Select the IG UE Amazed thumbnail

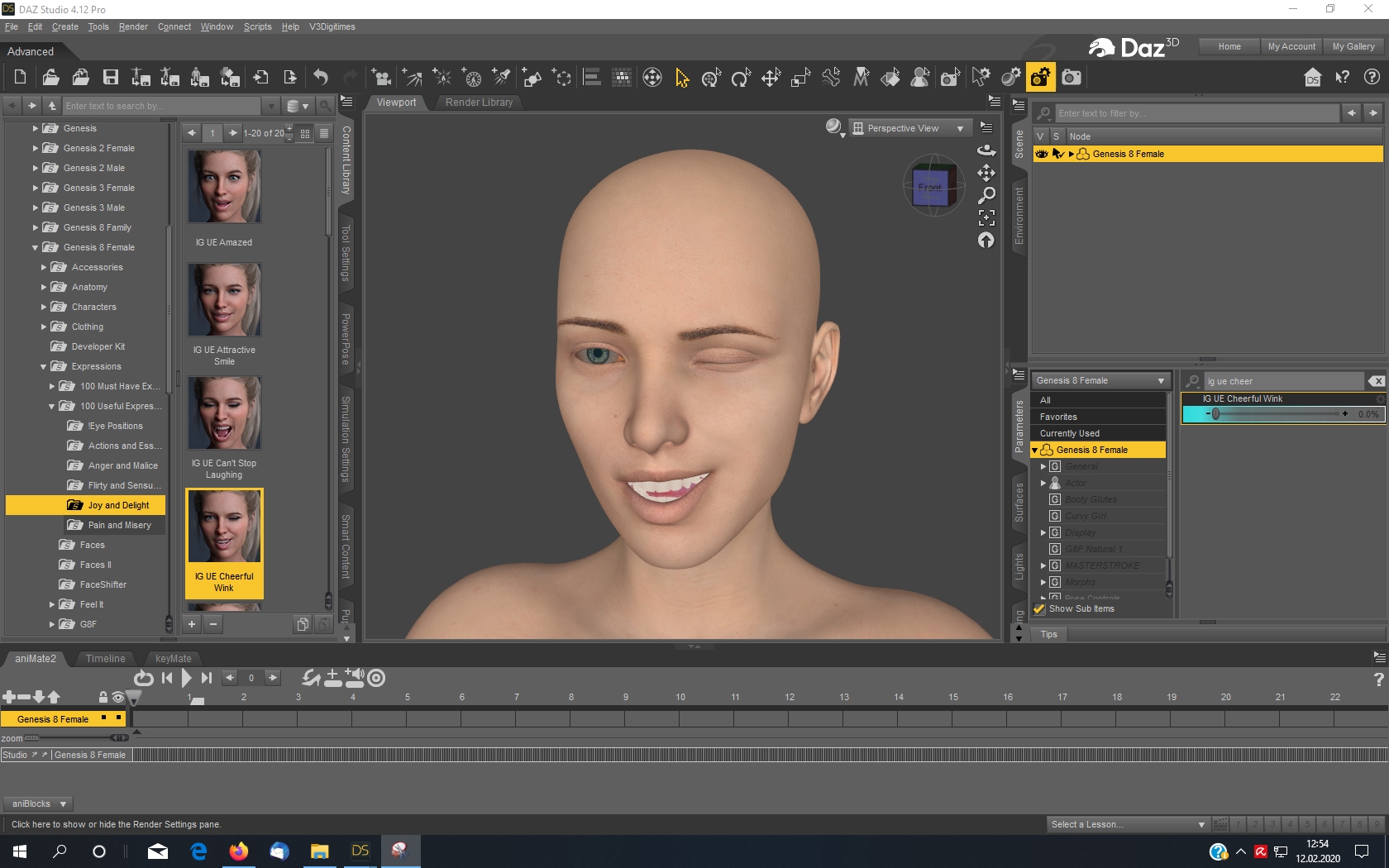point(224,187)
